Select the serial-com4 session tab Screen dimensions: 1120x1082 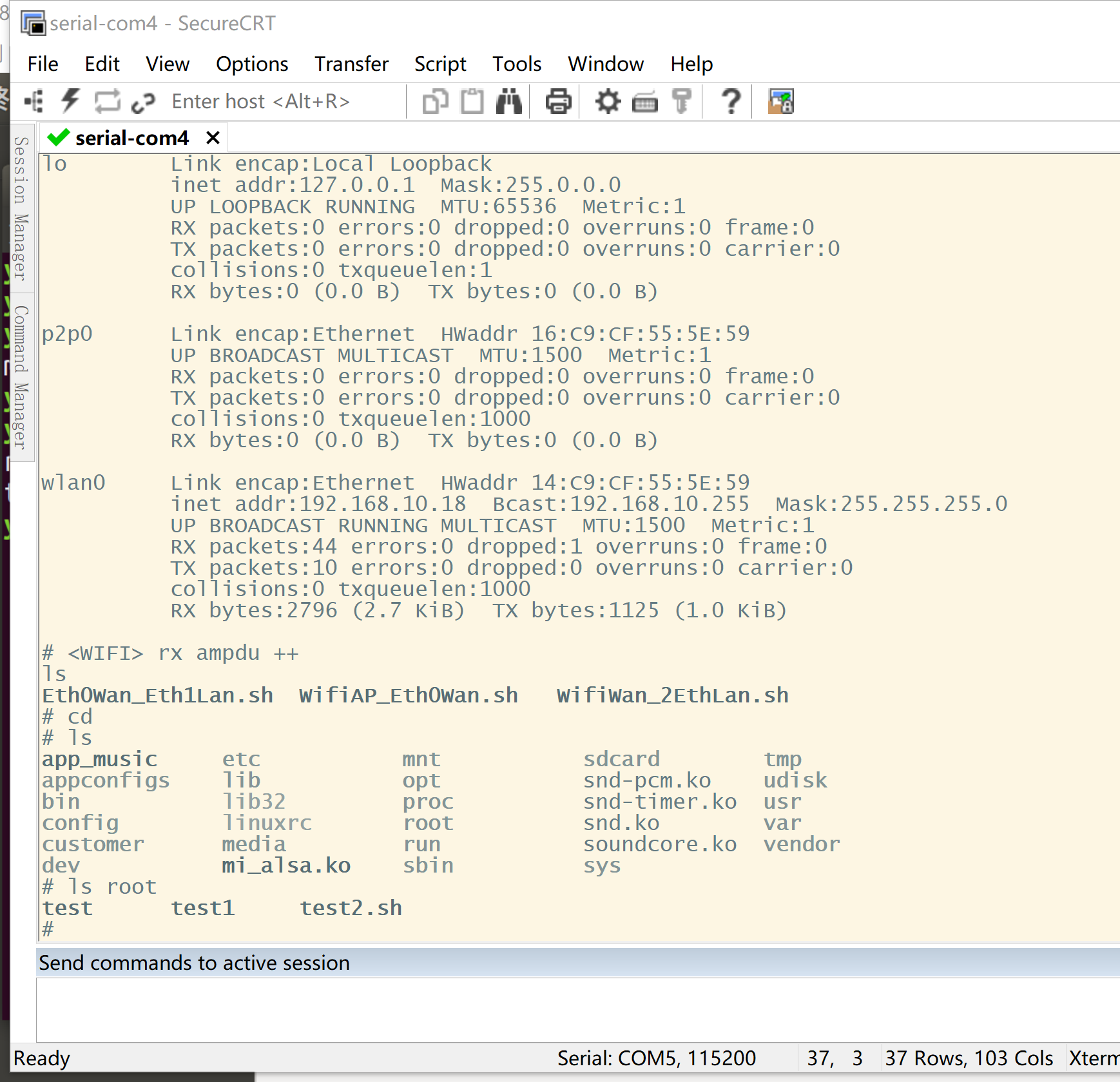pyautogui.click(x=132, y=137)
